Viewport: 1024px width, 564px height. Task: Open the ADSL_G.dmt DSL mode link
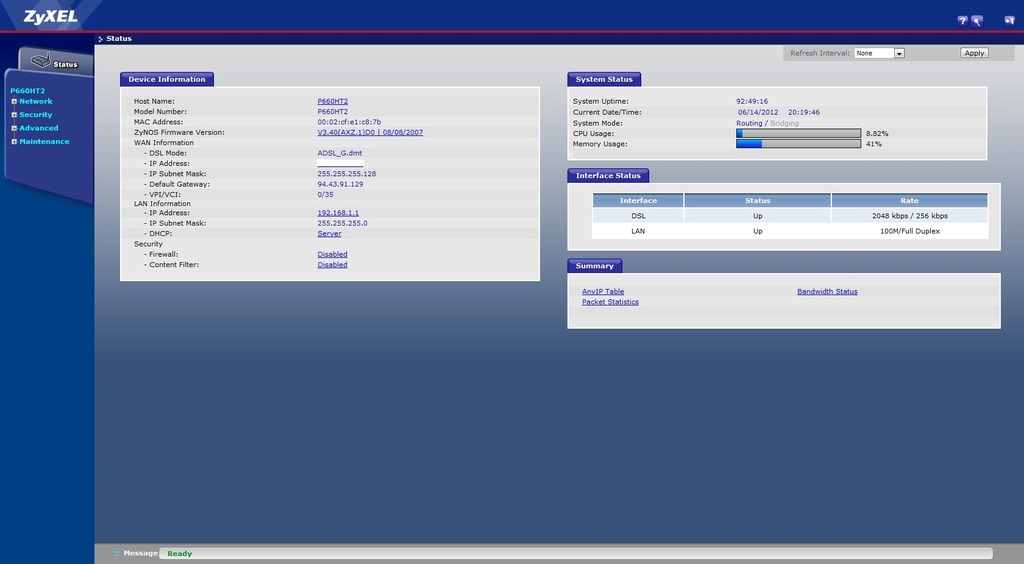tap(339, 153)
